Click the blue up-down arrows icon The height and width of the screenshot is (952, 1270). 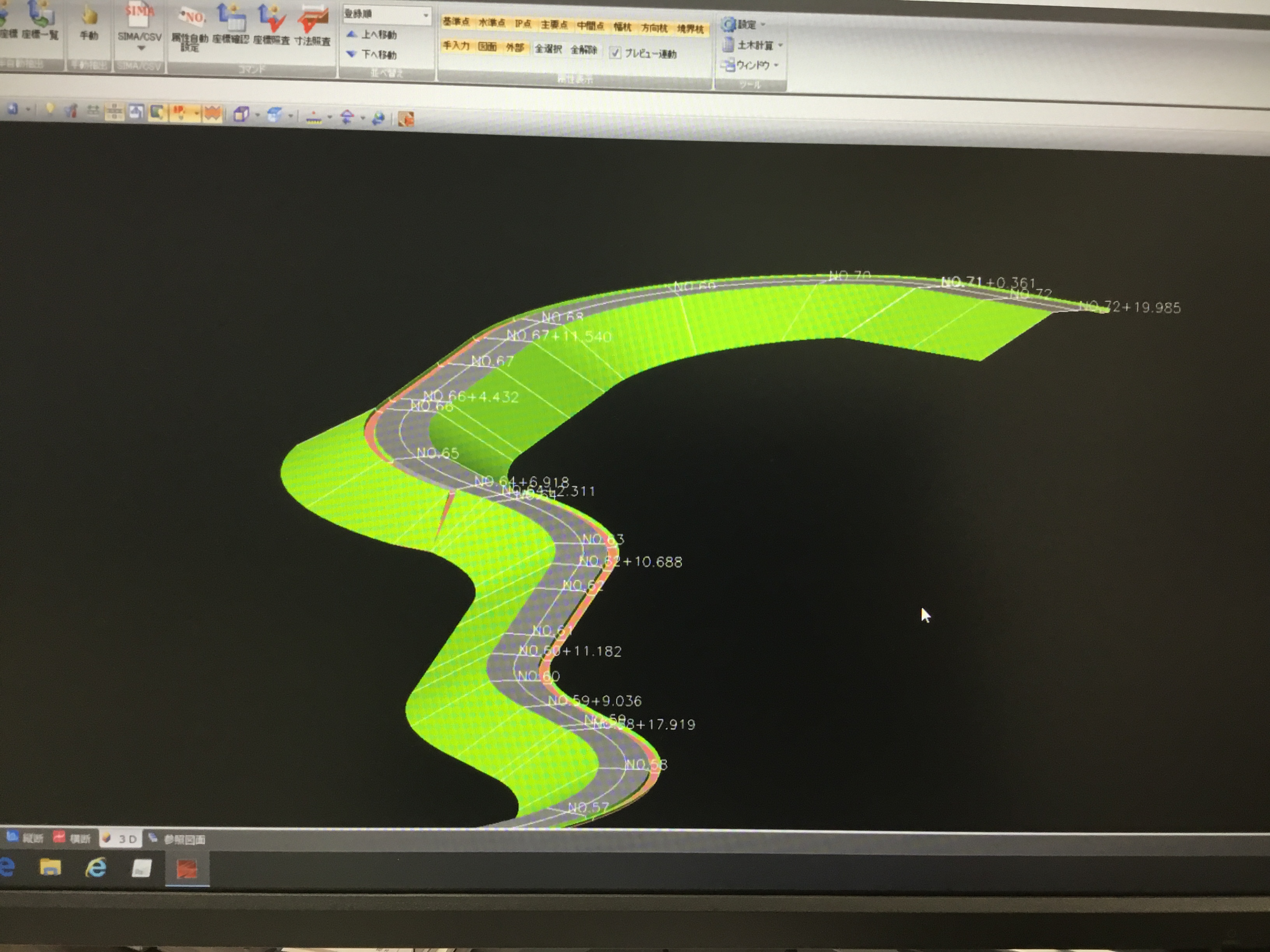347,117
